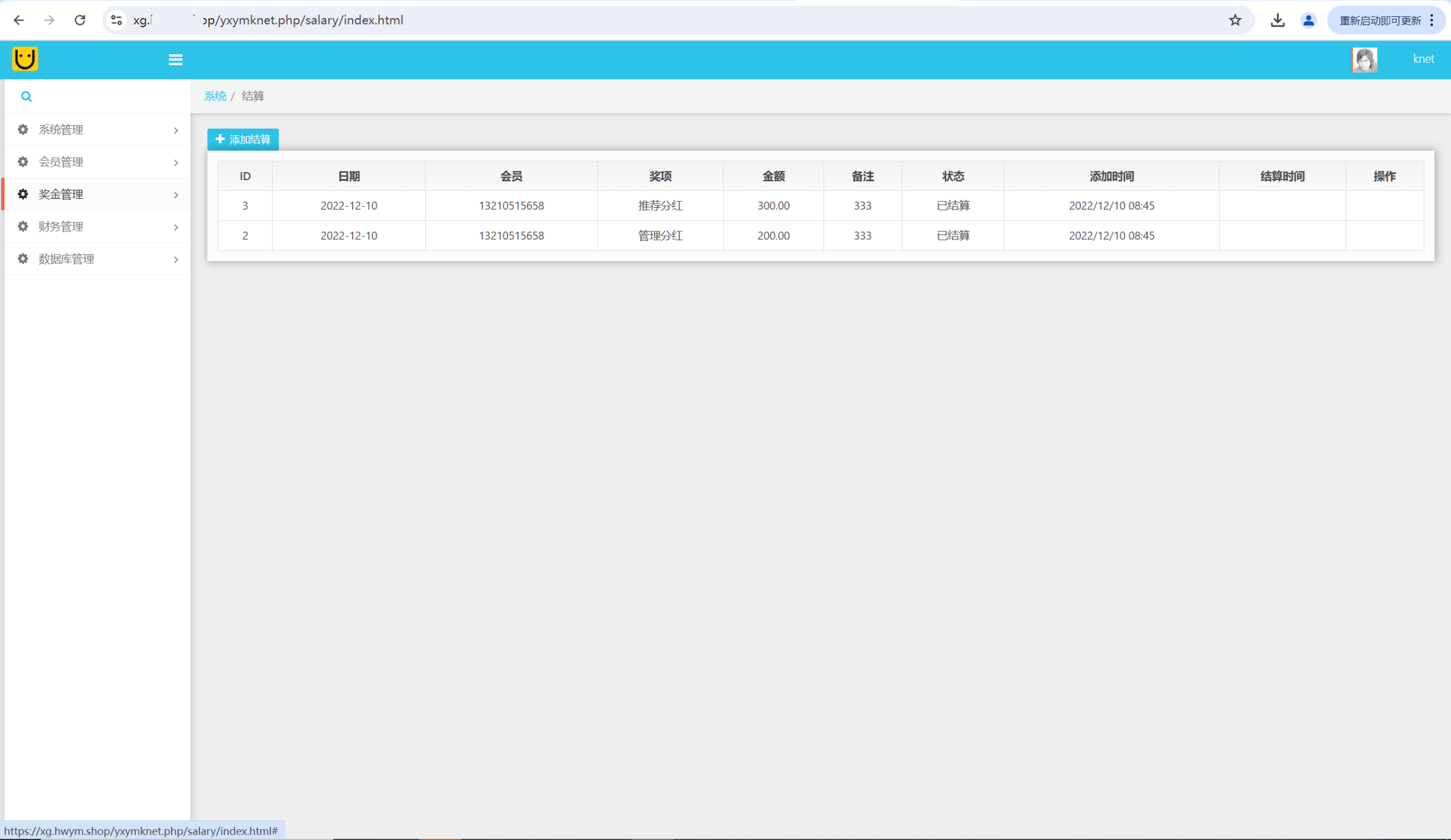The height and width of the screenshot is (840, 1451).
Task: Expand 数据库管理 chevron arrow
Action: pyautogui.click(x=176, y=260)
